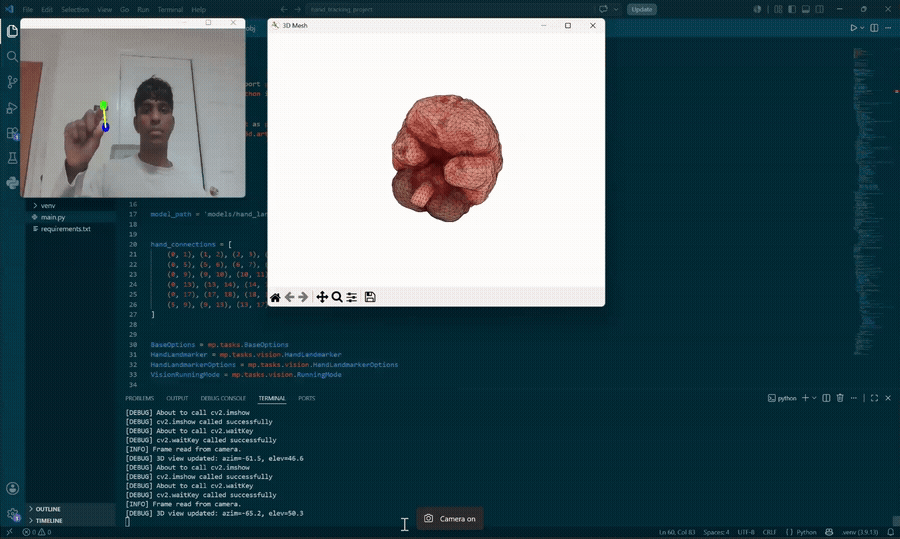Viewport: 900px width, 539px height.
Task: Click errors and warnings count in status bar
Action: click(x=37, y=532)
